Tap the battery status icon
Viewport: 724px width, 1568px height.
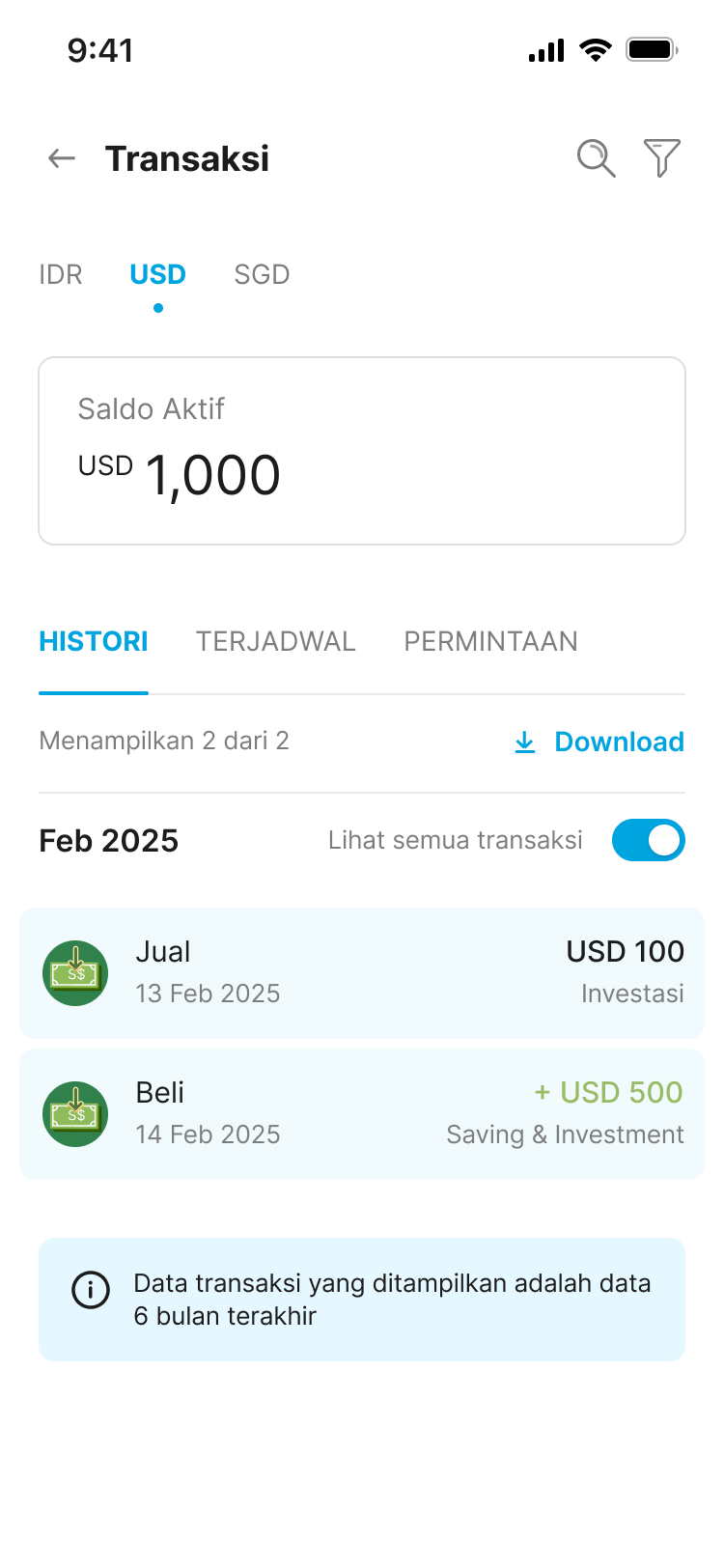point(652,50)
